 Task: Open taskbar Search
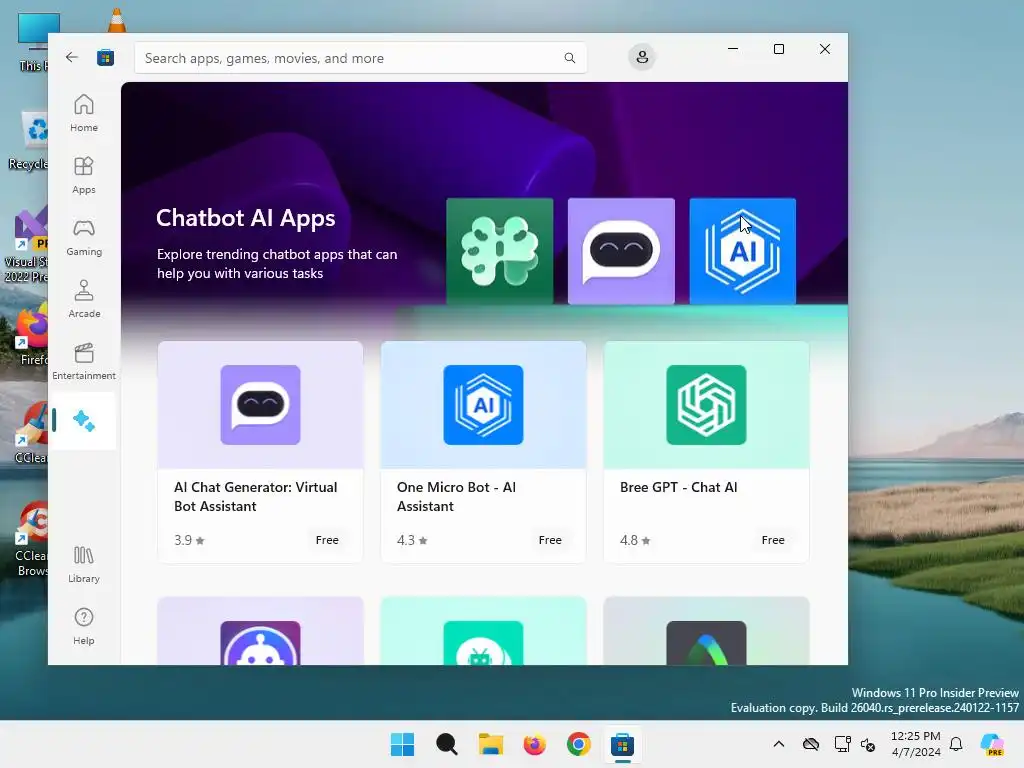point(447,744)
